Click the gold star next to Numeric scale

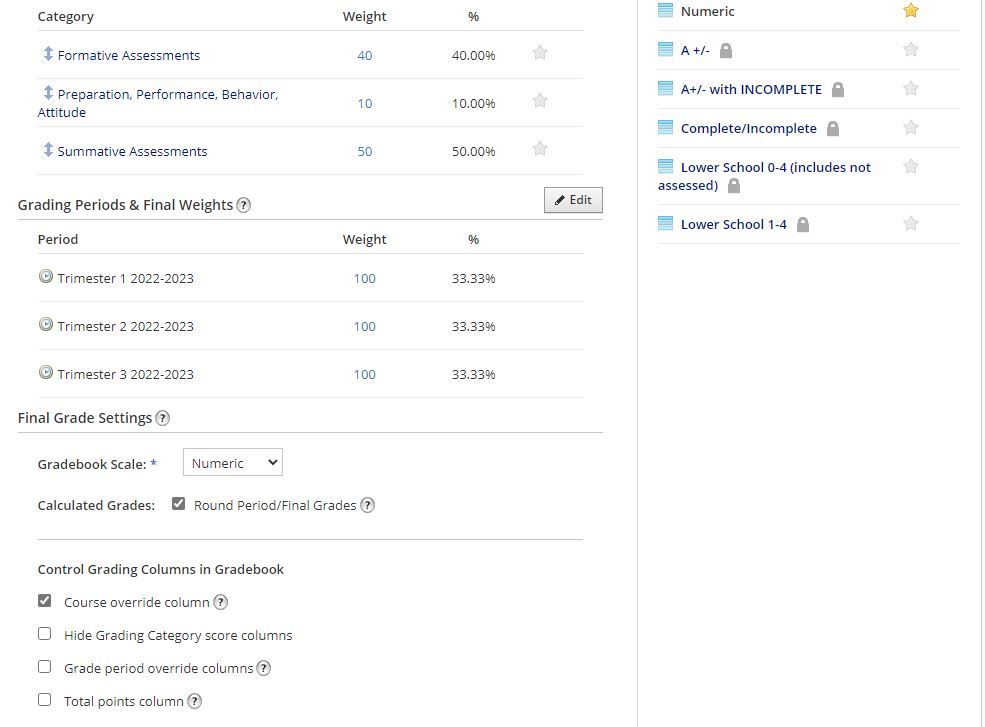click(910, 11)
